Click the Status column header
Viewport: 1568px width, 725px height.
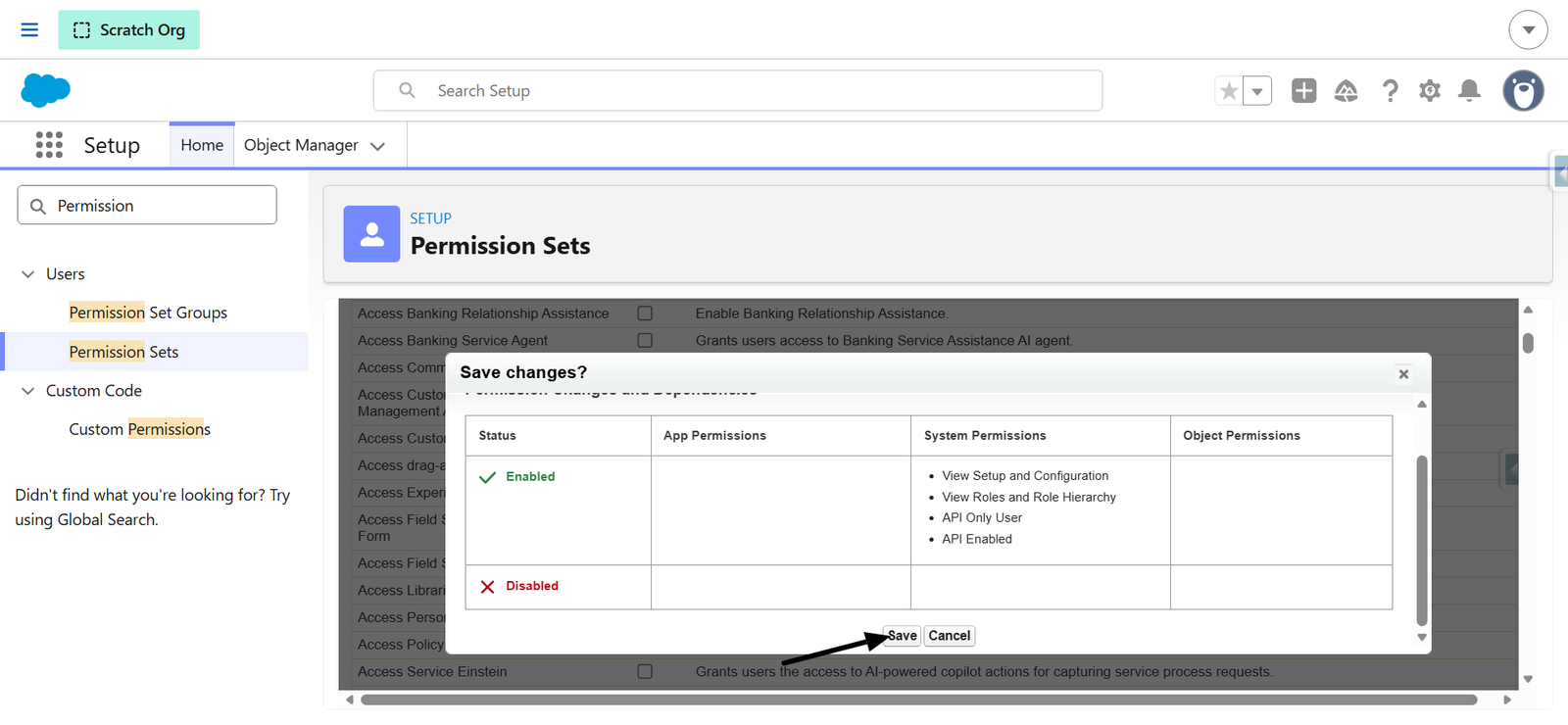tap(497, 436)
